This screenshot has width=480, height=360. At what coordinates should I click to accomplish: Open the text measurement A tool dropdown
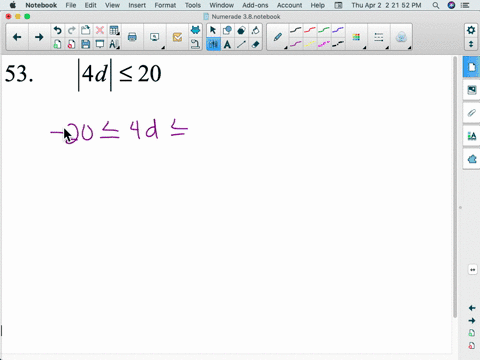(114, 44)
